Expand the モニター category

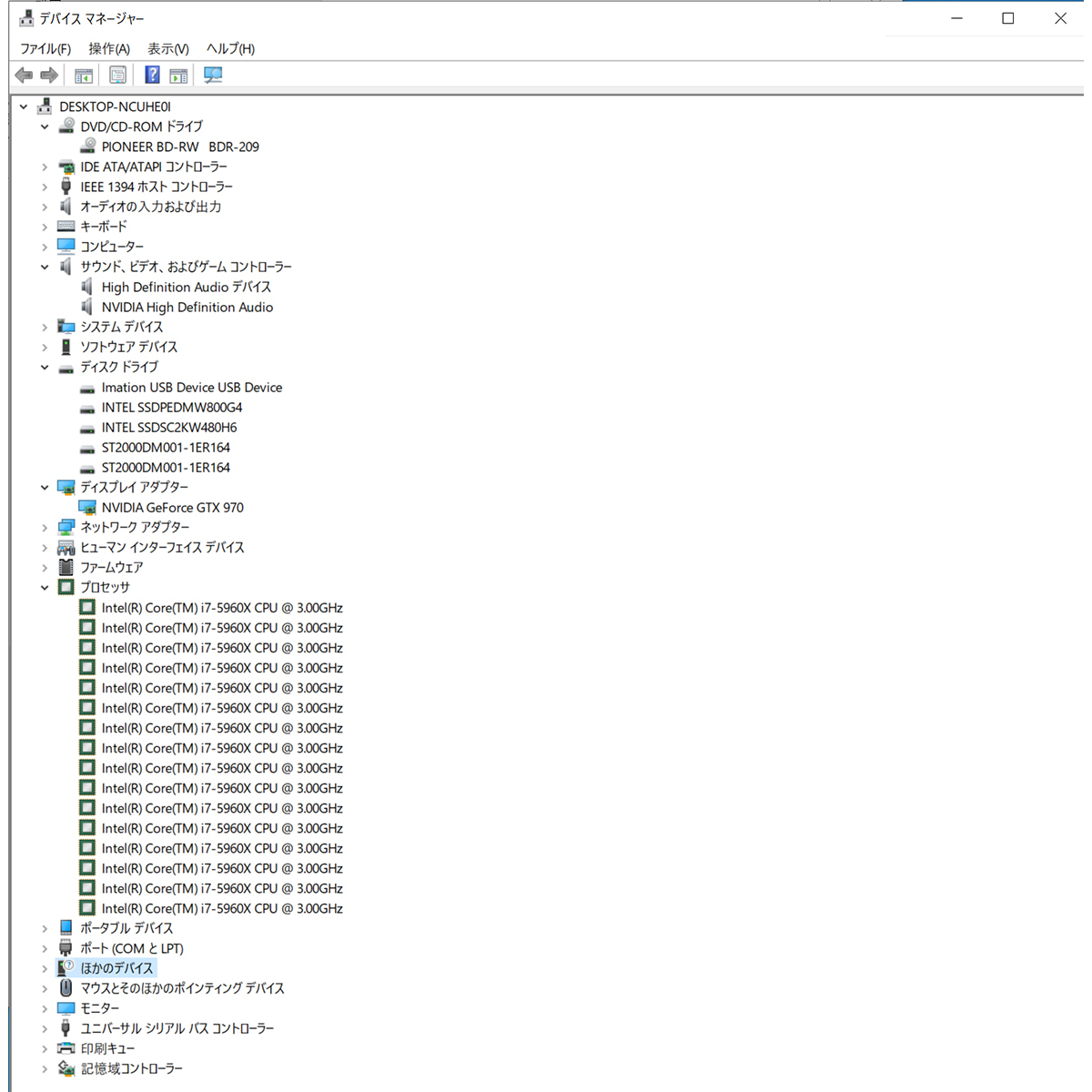45,1008
